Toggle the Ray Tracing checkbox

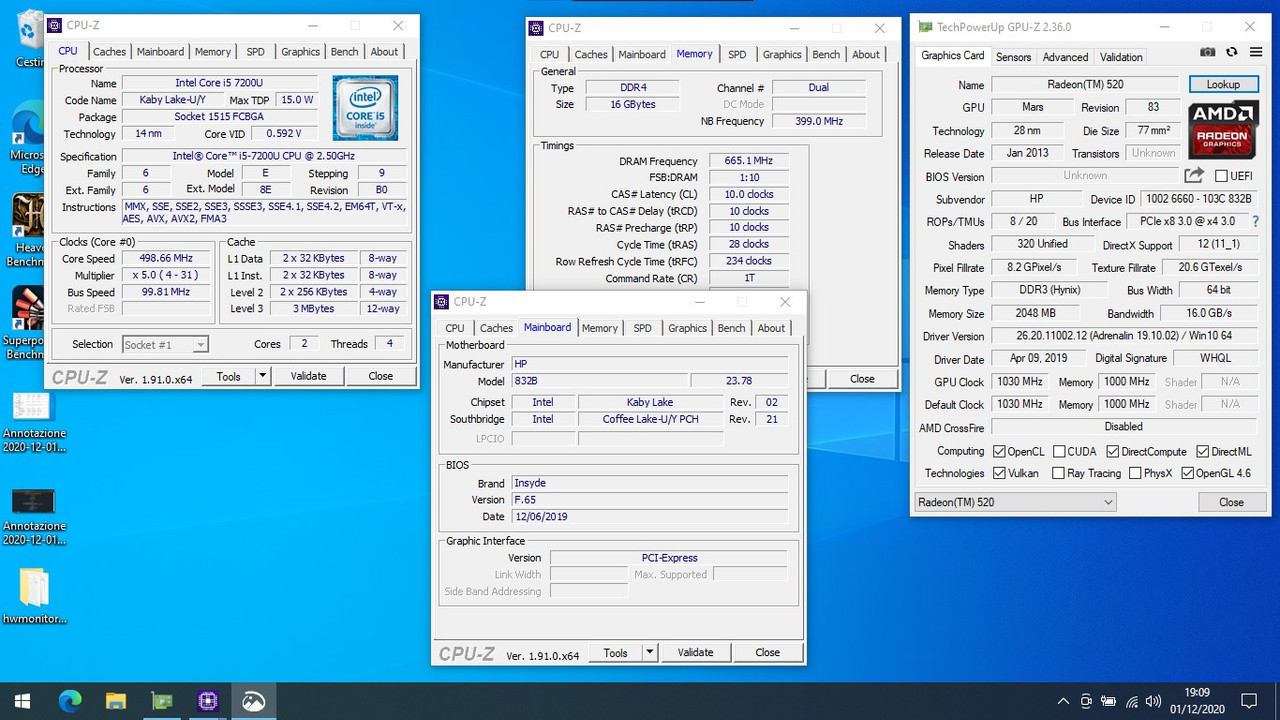(x=1058, y=473)
